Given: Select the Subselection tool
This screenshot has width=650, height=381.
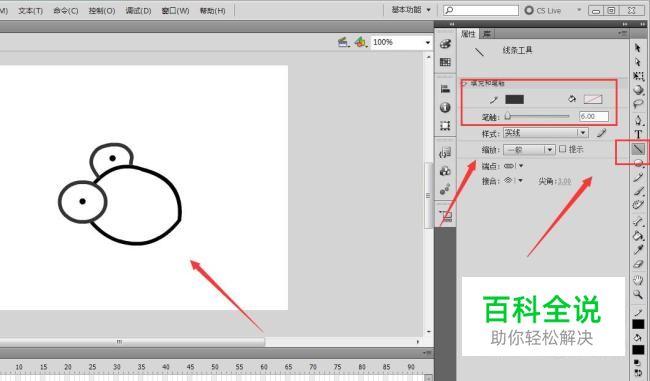Looking at the screenshot, I should click(x=638, y=62).
